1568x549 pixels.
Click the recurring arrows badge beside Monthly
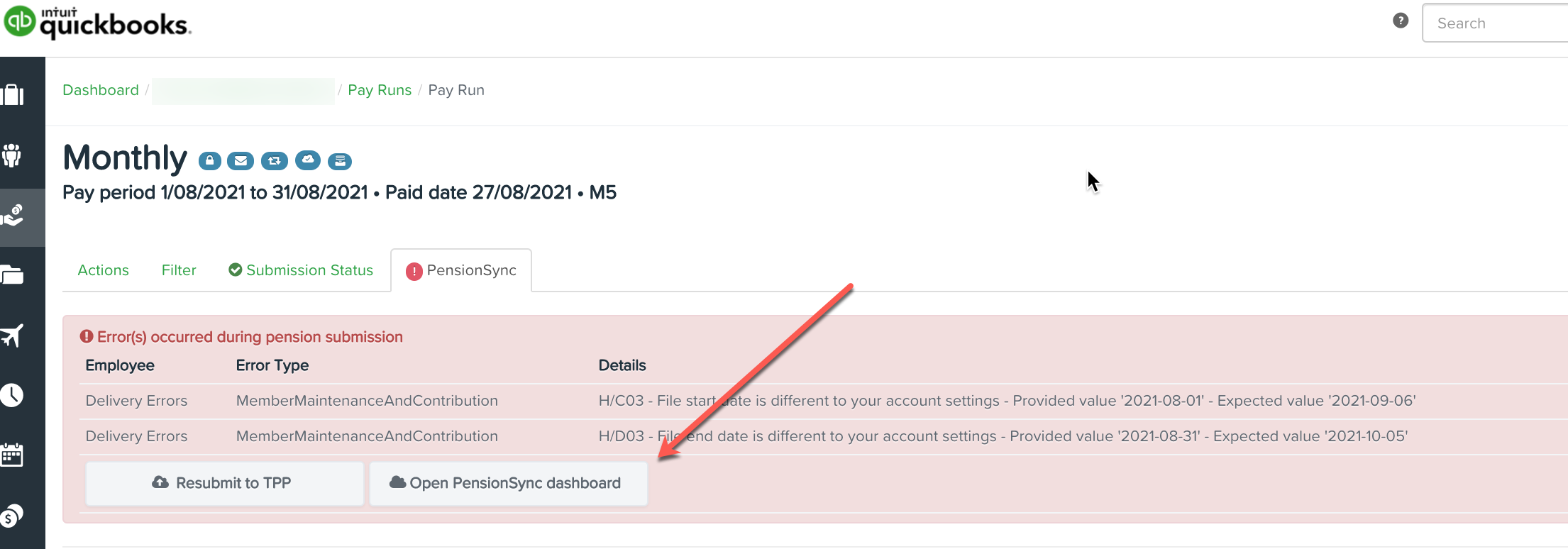pyautogui.click(x=274, y=161)
